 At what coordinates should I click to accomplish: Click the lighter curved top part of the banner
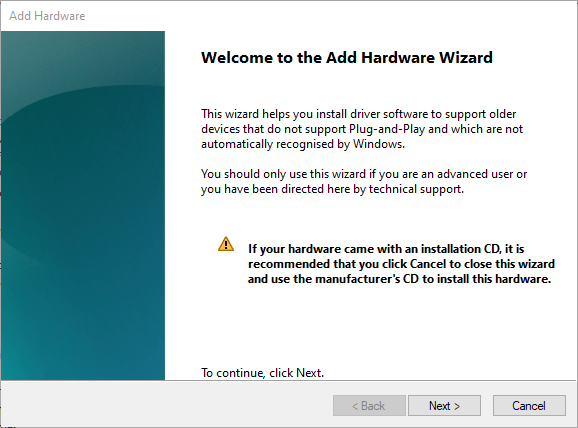coord(83,57)
